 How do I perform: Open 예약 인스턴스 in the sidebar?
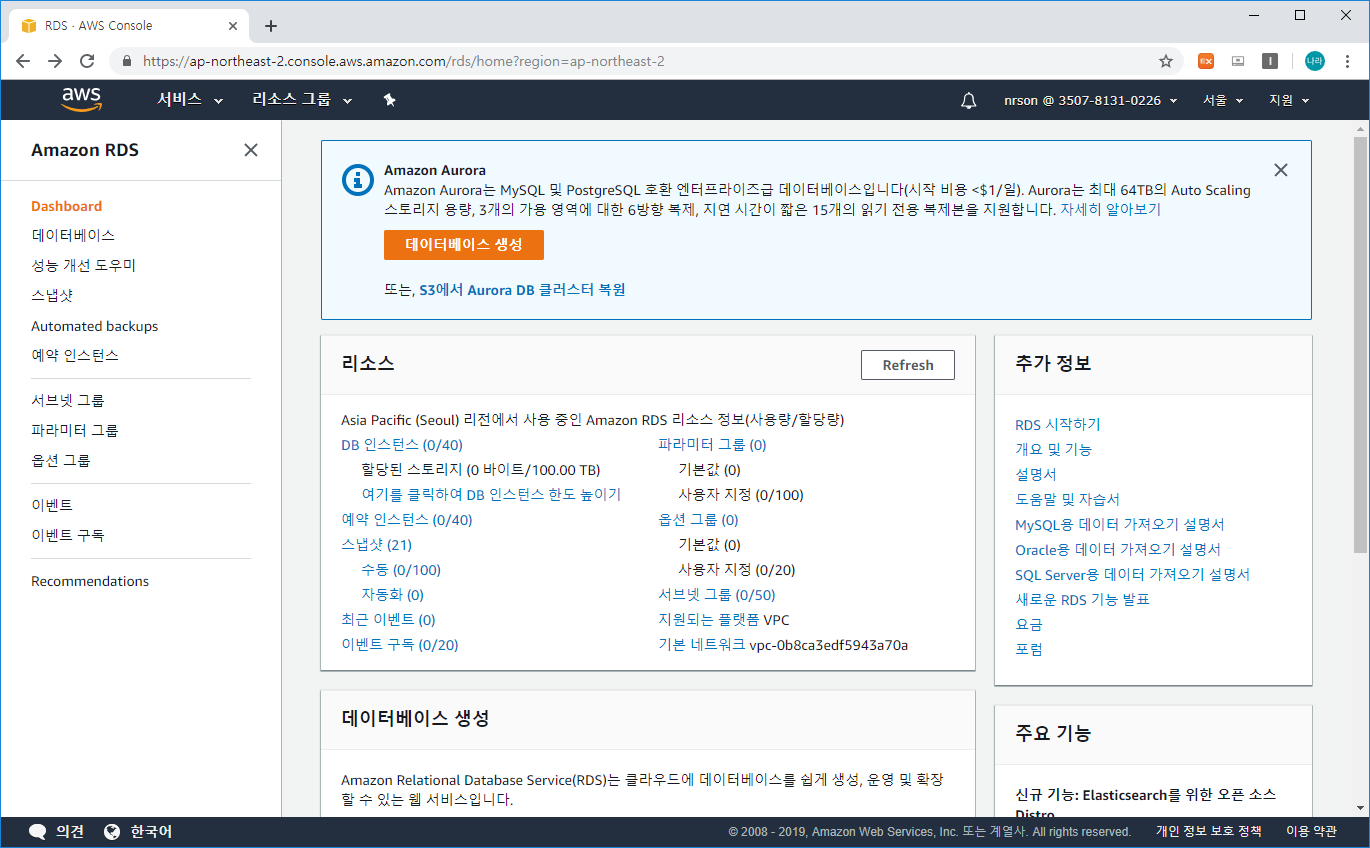coord(75,355)
